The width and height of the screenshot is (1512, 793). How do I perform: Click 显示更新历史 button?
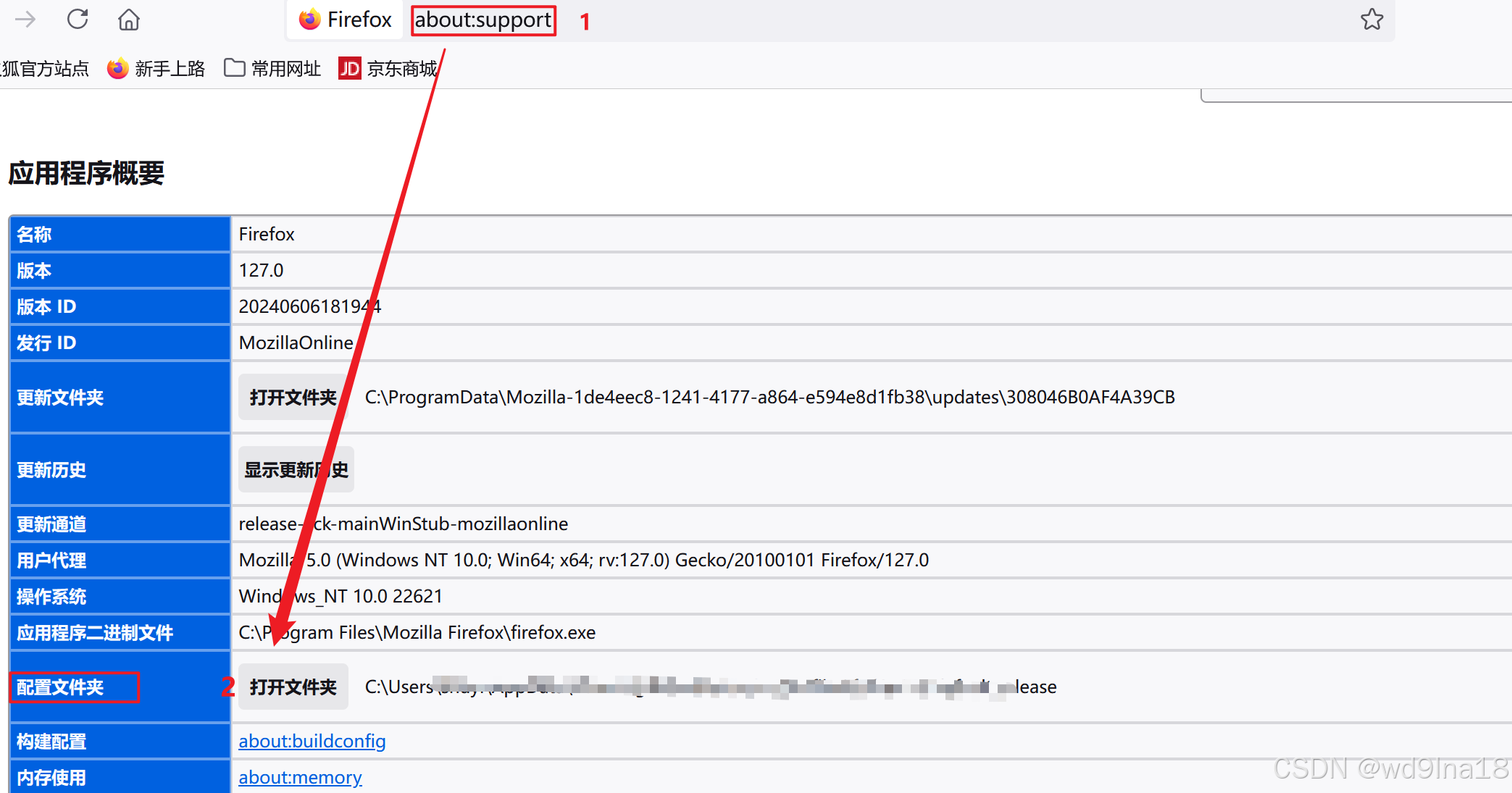[296, 469]
